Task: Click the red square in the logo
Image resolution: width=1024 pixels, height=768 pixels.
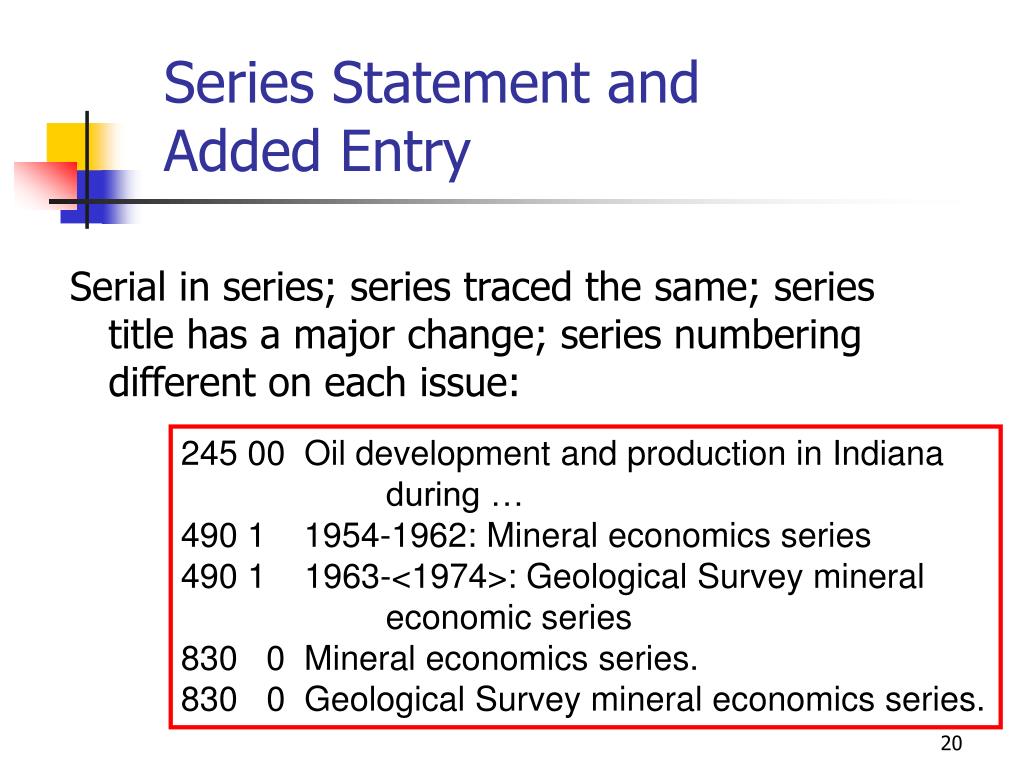Action: tap(46, 184)
